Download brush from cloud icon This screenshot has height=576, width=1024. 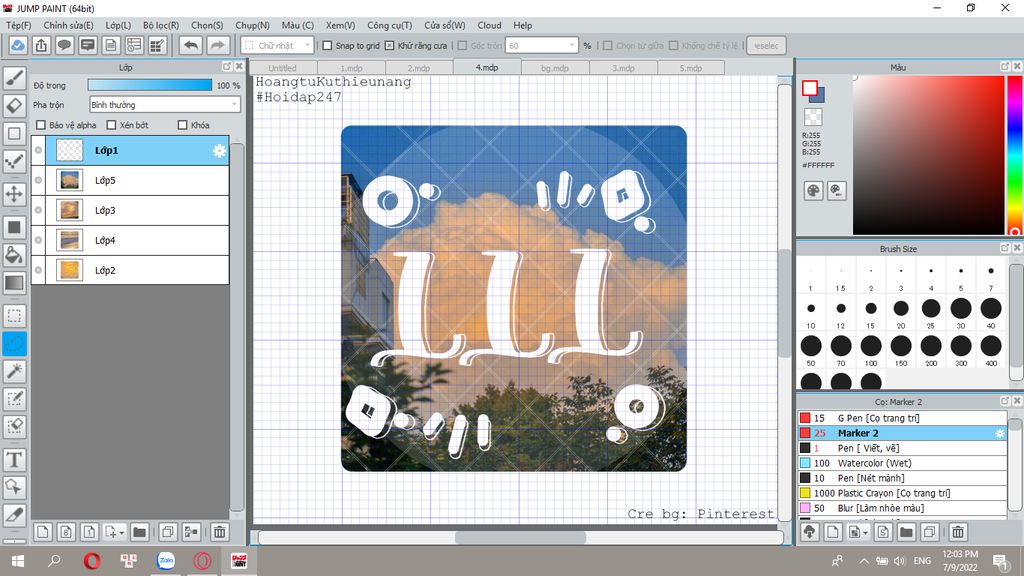click(810, 532)
